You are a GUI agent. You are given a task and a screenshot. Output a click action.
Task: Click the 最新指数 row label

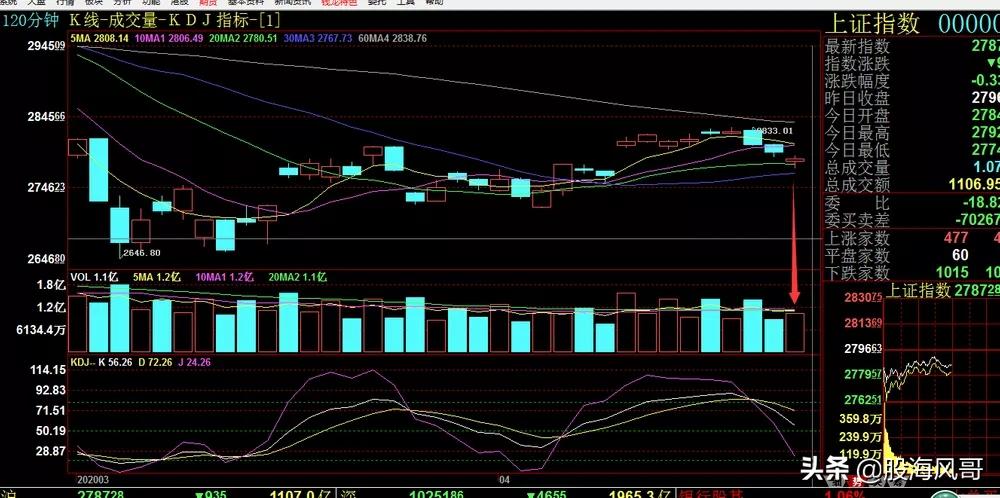(x=857, y=47)
